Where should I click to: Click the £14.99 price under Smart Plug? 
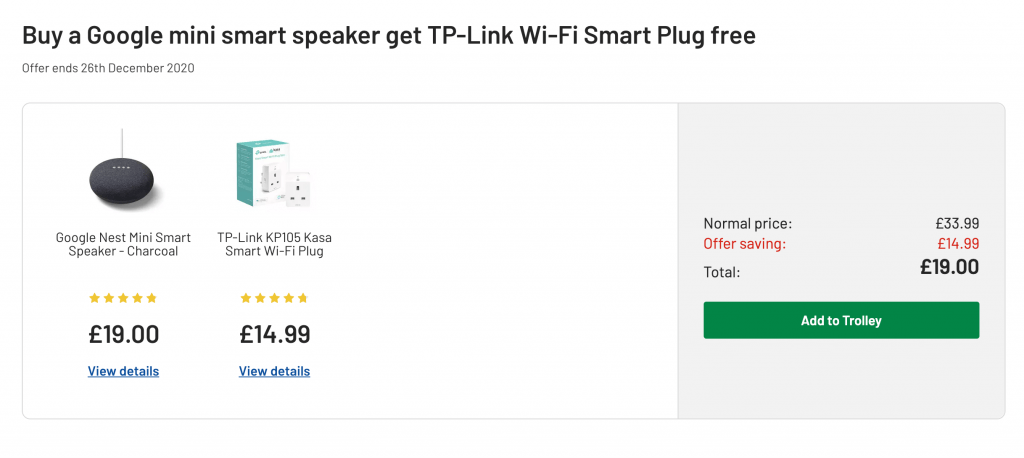click(x=274, y=335)
